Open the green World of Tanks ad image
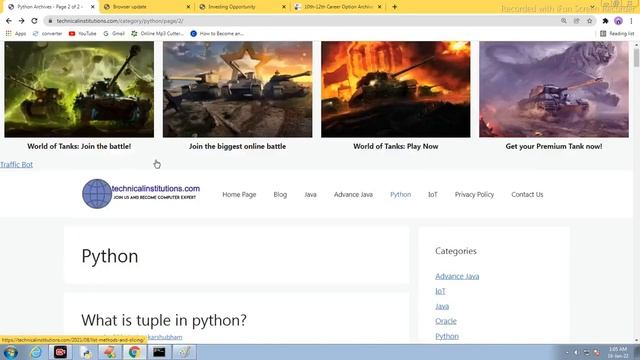Screen dimensions: 640x360 [x=79, y=89]
